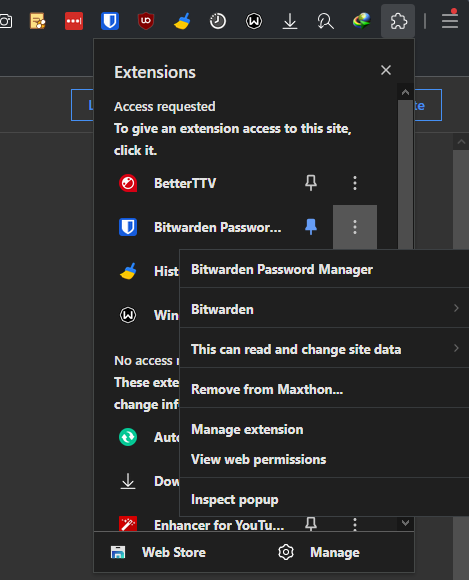
Task: Close Bitwarden more options three-dot button
Action: (x=355, y=227)
